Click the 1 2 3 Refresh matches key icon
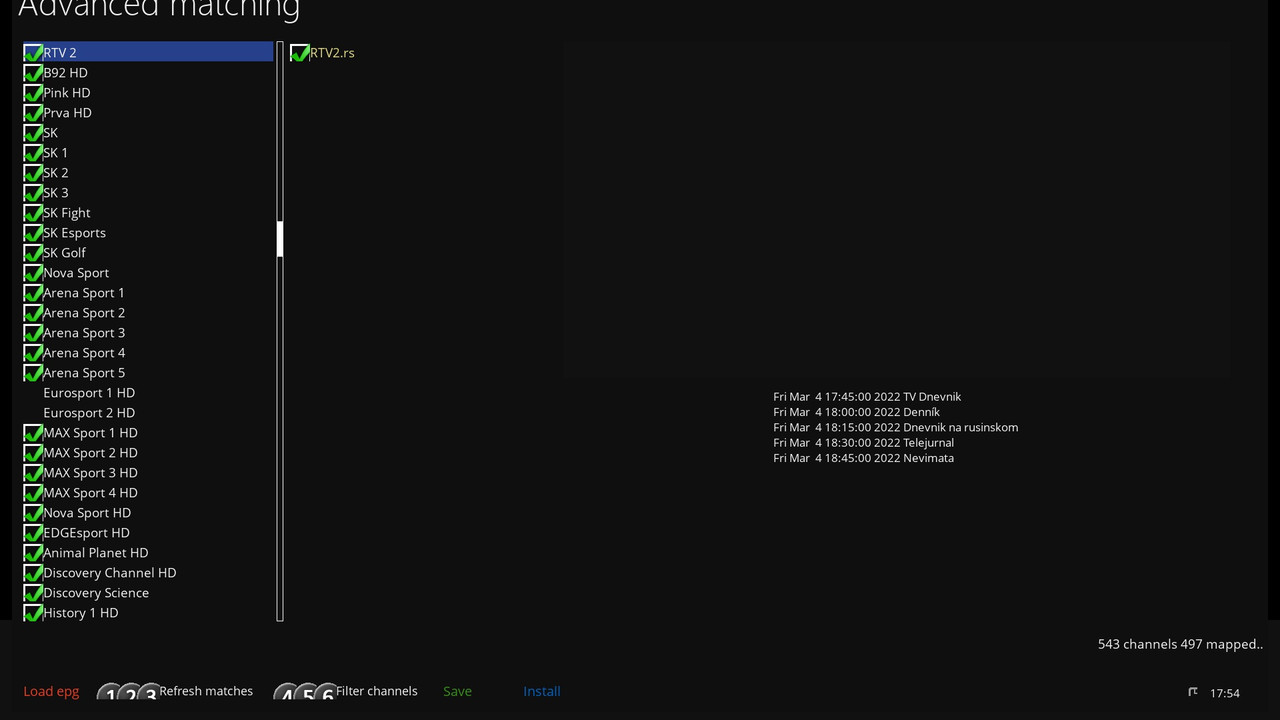This screenshot has height=720, width=1280. (128, 691)
